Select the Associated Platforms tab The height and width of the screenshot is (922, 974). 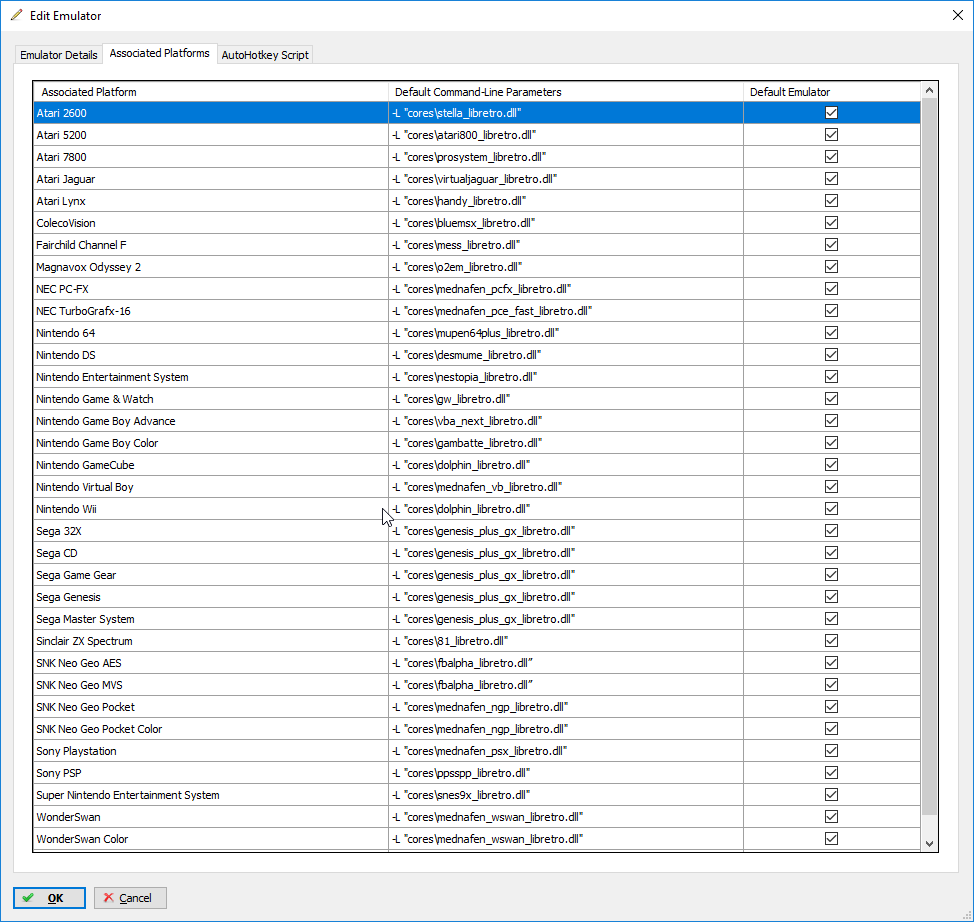pyautogui.click(x=160, y=53)
